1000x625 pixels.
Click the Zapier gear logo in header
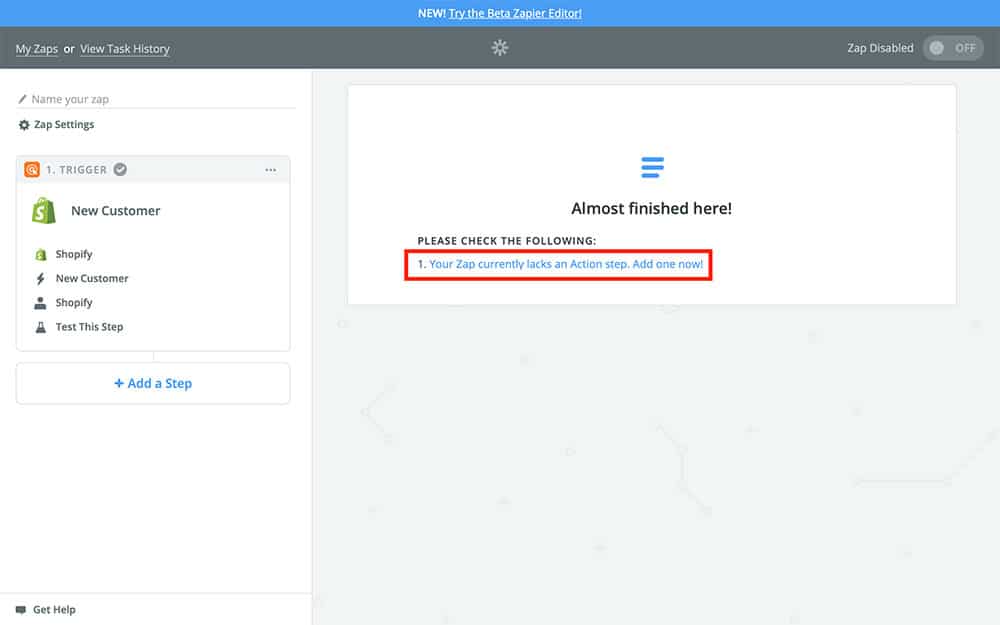click(x=500, y=48)
